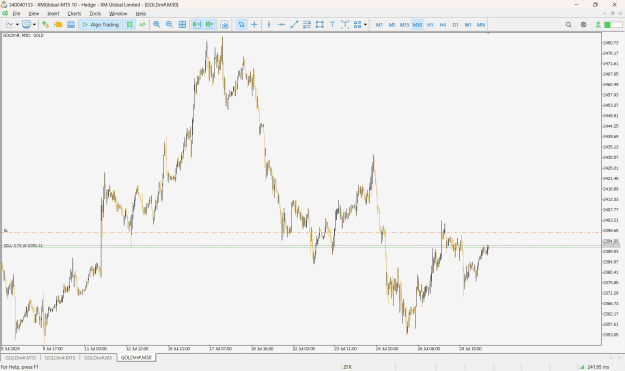Switch chart to line chart icon
This screenshot has width=625, height=371.
pos(142,25)
